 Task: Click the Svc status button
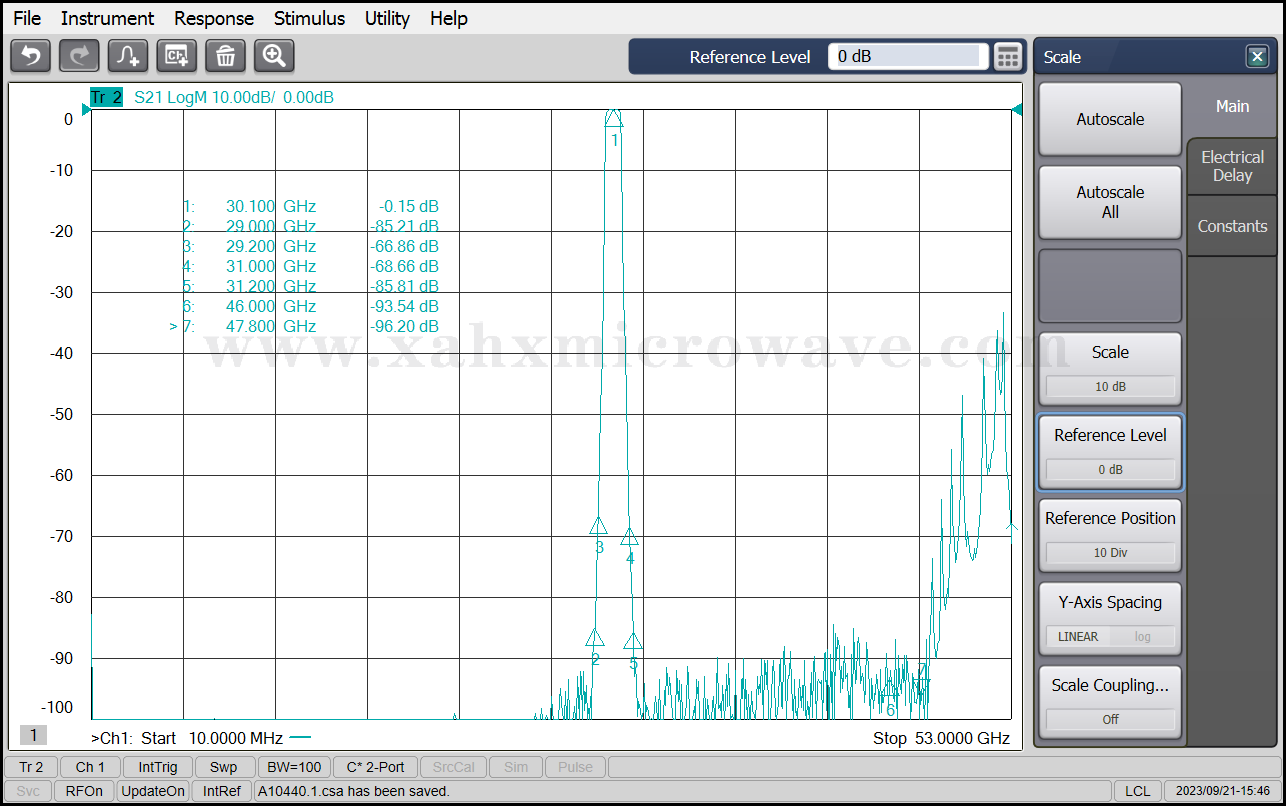[28, 791]
